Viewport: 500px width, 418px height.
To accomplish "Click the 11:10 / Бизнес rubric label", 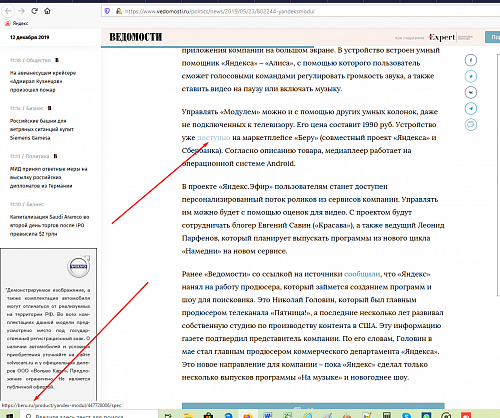I will coord(27,204).
